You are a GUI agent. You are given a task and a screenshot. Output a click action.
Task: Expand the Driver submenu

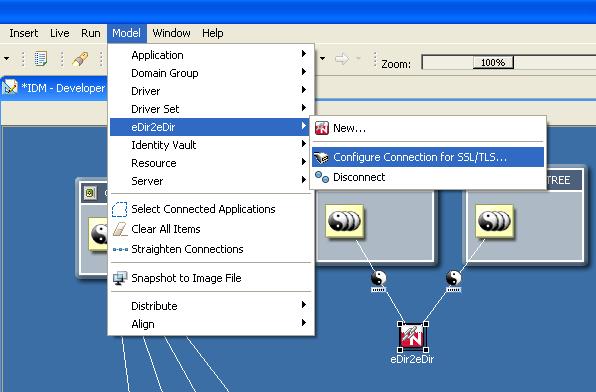pyautogui.click(x=211, y=91)
